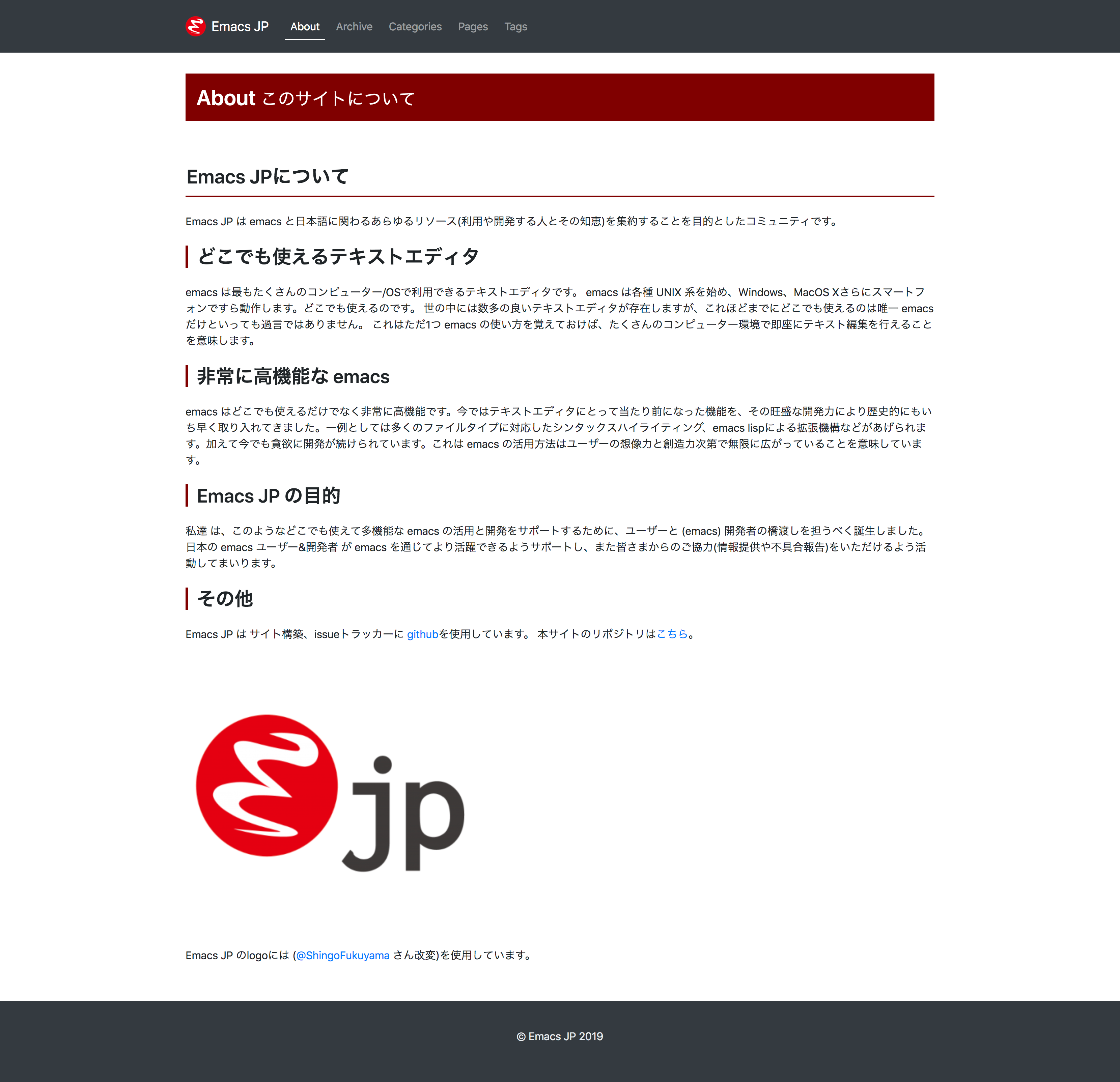Visit the @ShingoFukuyama profile link
The height and width of the screenshot is (1082, 1120).
point(343,955)
